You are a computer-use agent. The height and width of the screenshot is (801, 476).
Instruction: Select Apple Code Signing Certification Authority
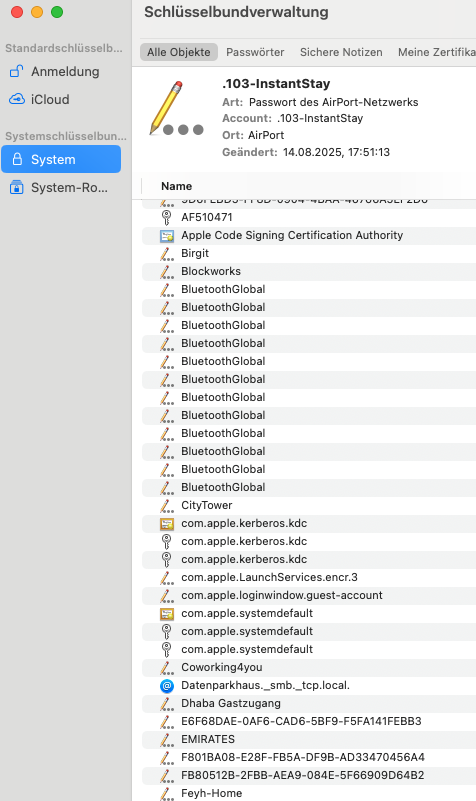click(309, 235)
